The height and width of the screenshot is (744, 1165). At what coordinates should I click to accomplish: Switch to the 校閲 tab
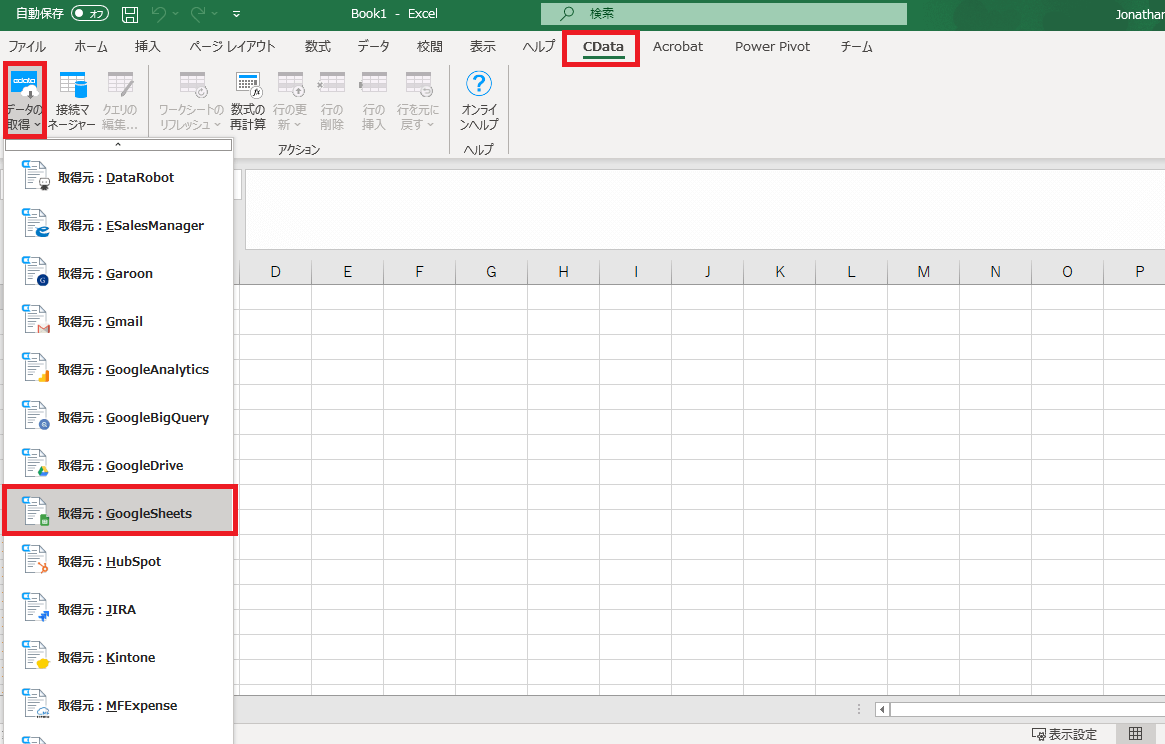point(429,46)
